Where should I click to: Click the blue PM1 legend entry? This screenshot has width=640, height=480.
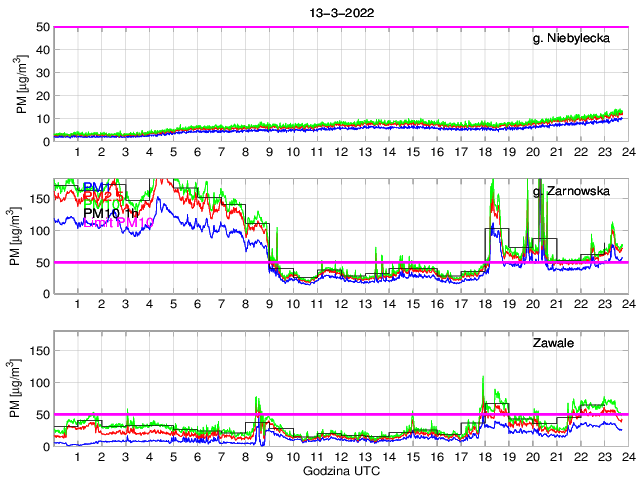(x=98, y=187)
